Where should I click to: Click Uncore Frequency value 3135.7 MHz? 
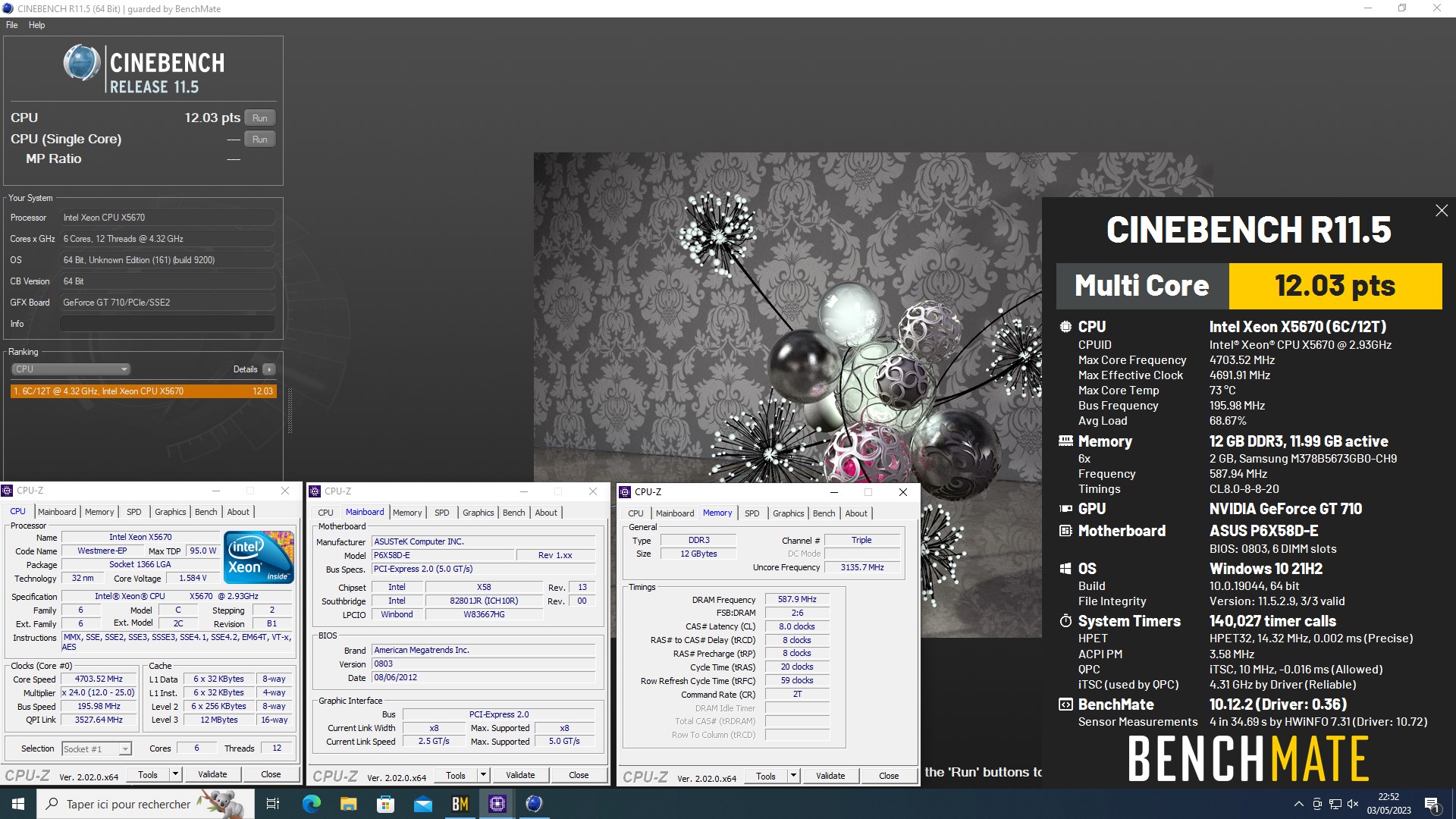862,568
